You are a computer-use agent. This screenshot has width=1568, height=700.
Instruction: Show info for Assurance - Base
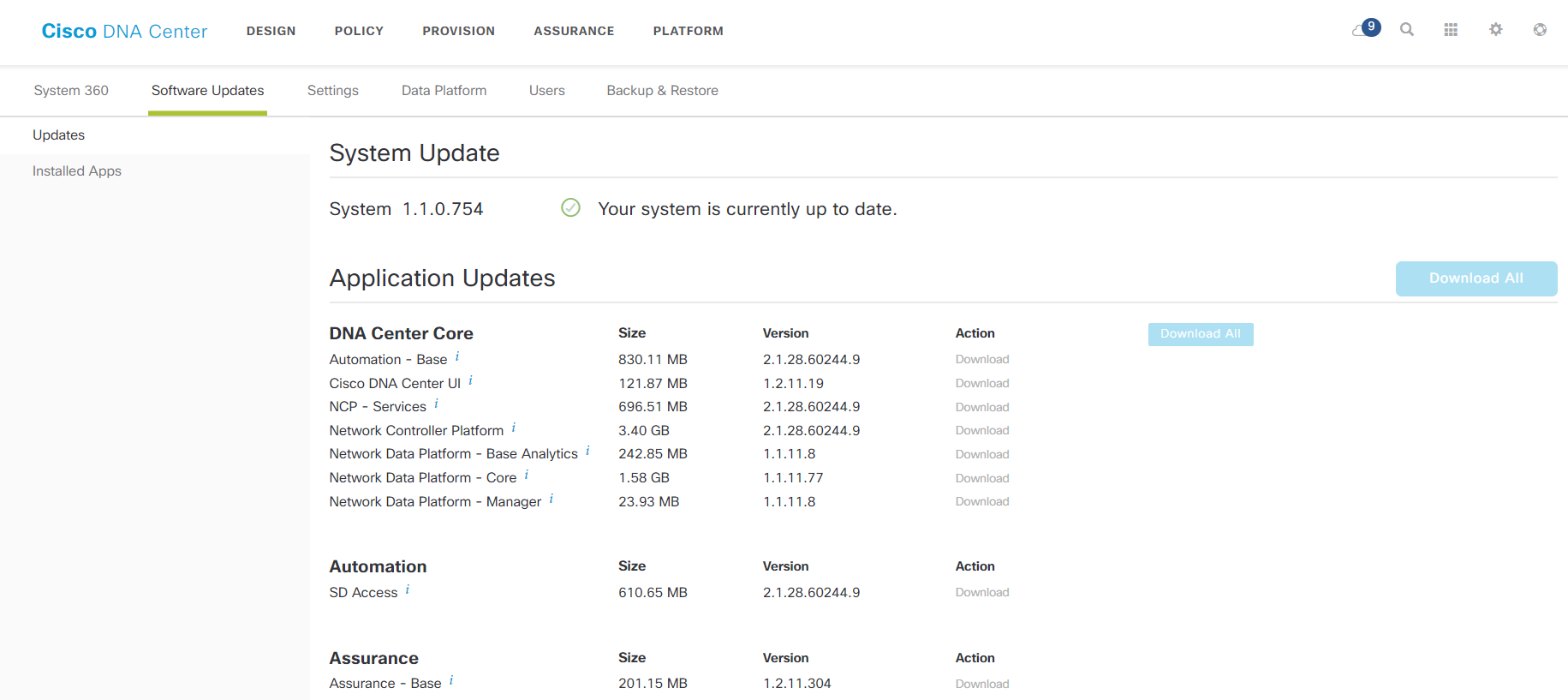451,680
